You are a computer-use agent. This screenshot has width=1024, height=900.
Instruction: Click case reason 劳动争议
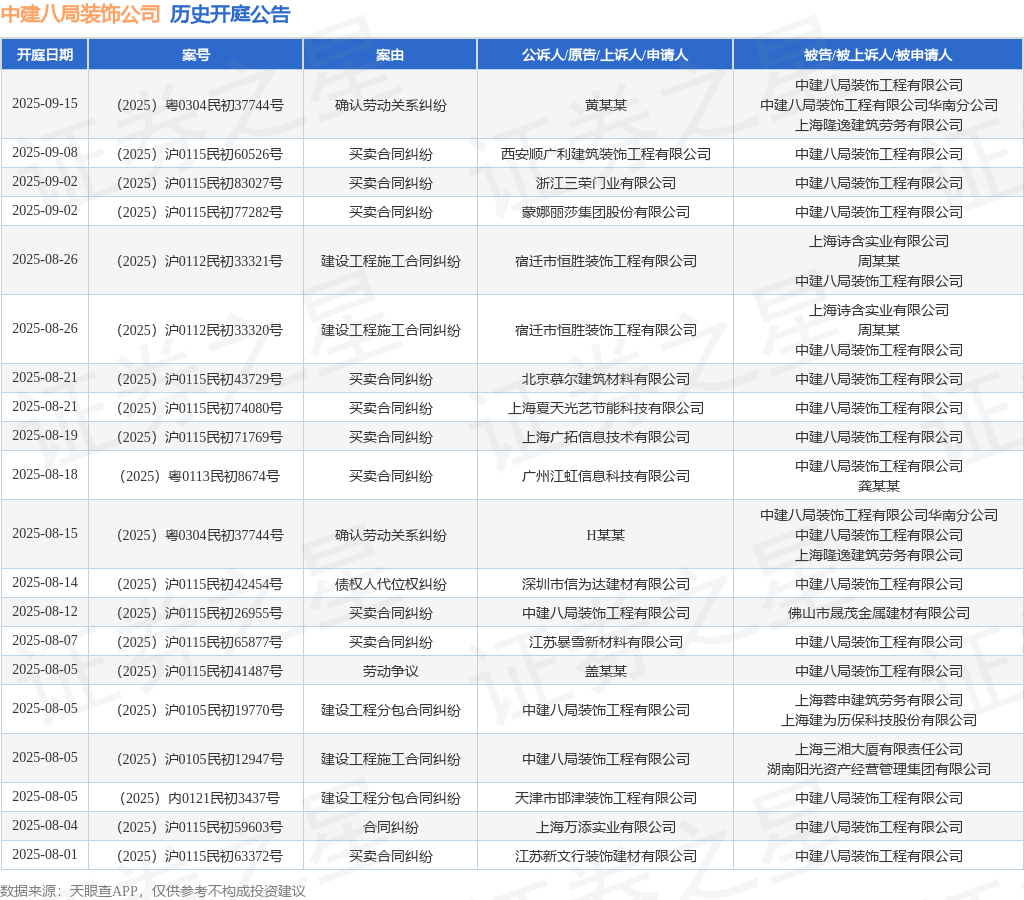click(391, 671)
